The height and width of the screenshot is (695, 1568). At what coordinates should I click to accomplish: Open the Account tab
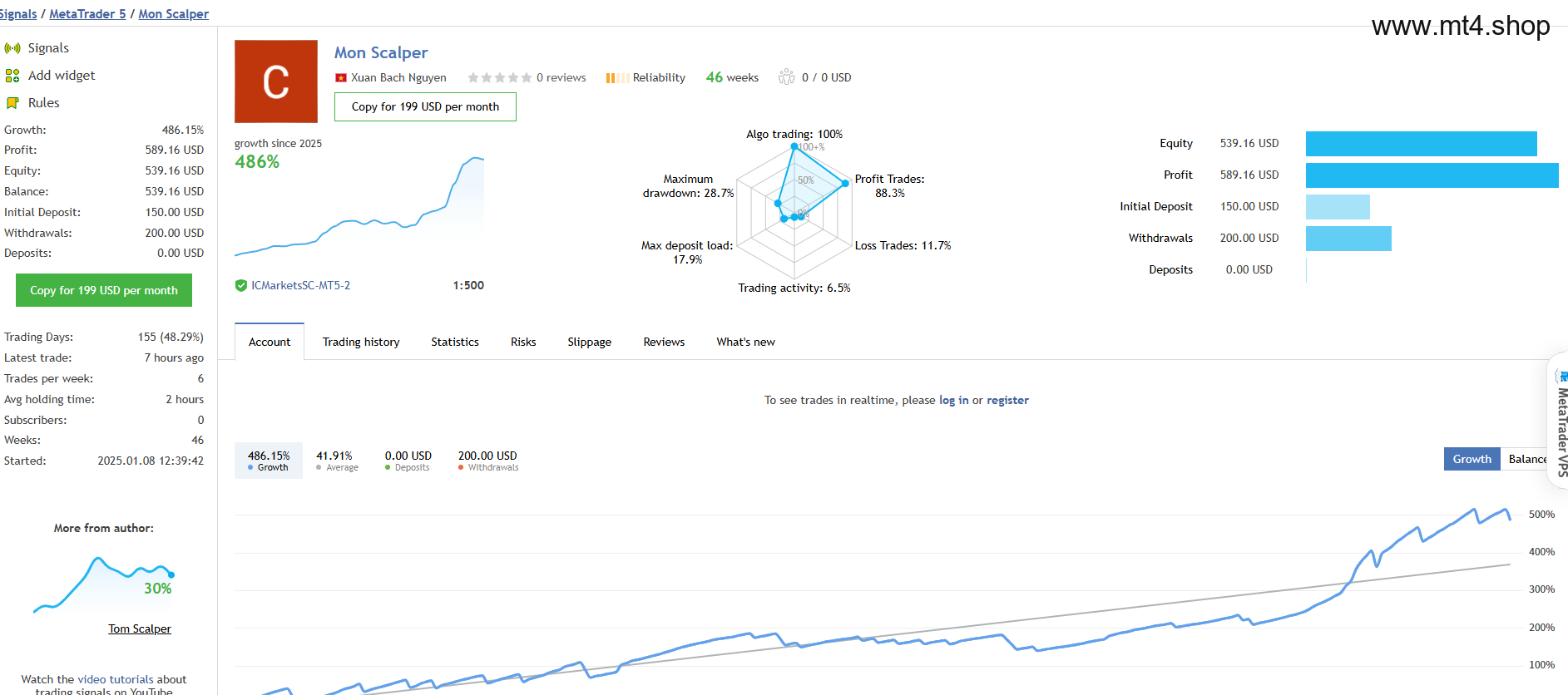(270, 342)
